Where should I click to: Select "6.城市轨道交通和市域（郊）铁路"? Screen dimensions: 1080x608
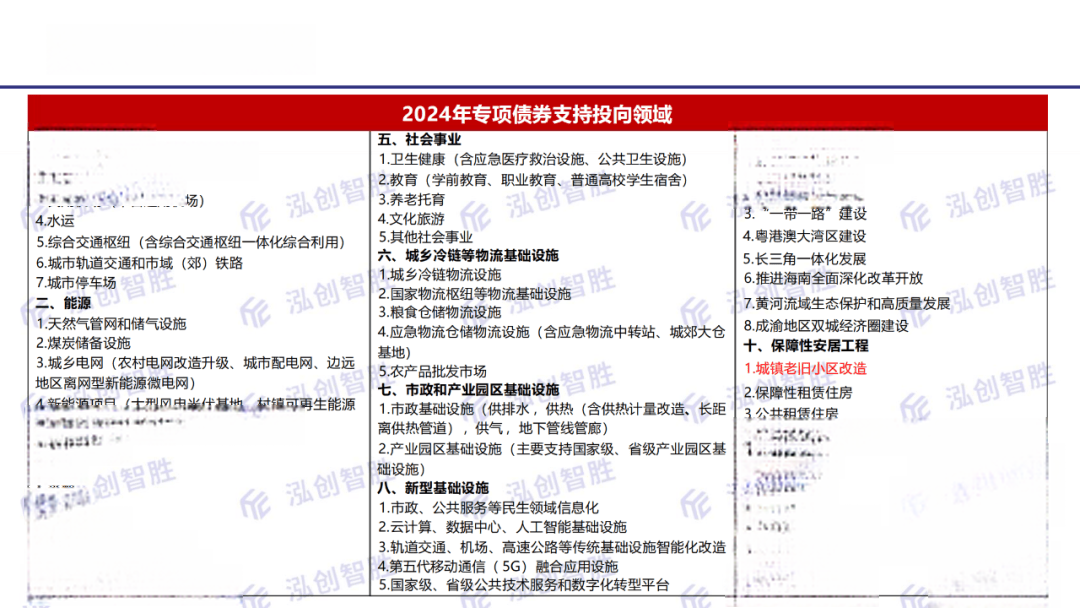[x=140, y=263]
